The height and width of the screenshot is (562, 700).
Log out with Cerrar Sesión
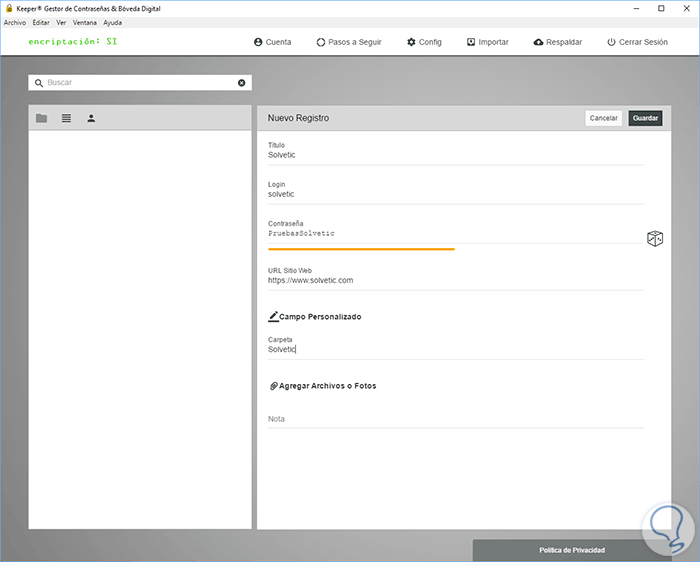click(x=638, y=42)
